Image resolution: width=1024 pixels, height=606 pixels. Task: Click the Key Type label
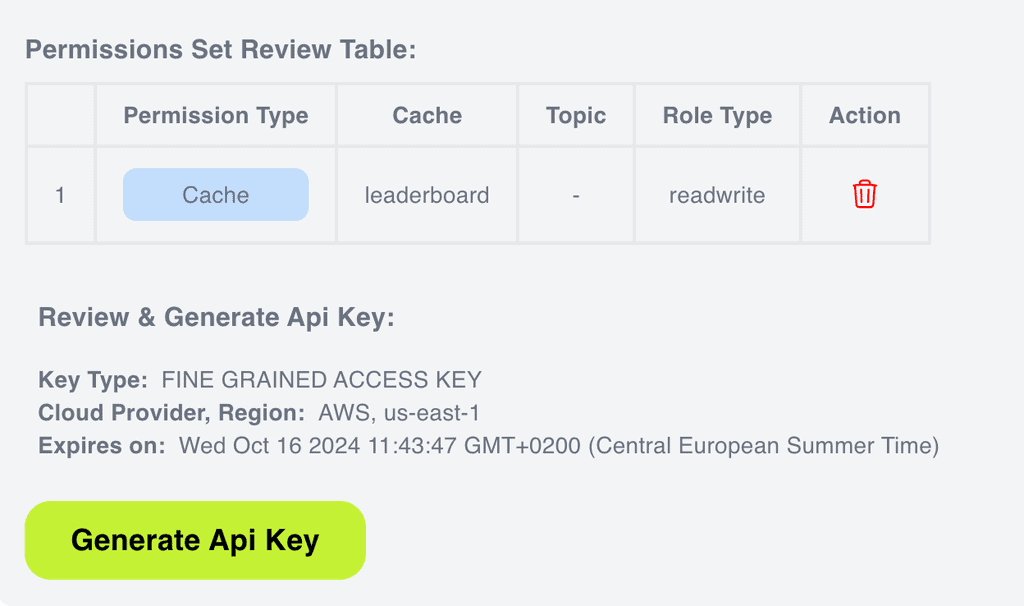(x=93, y=380)
